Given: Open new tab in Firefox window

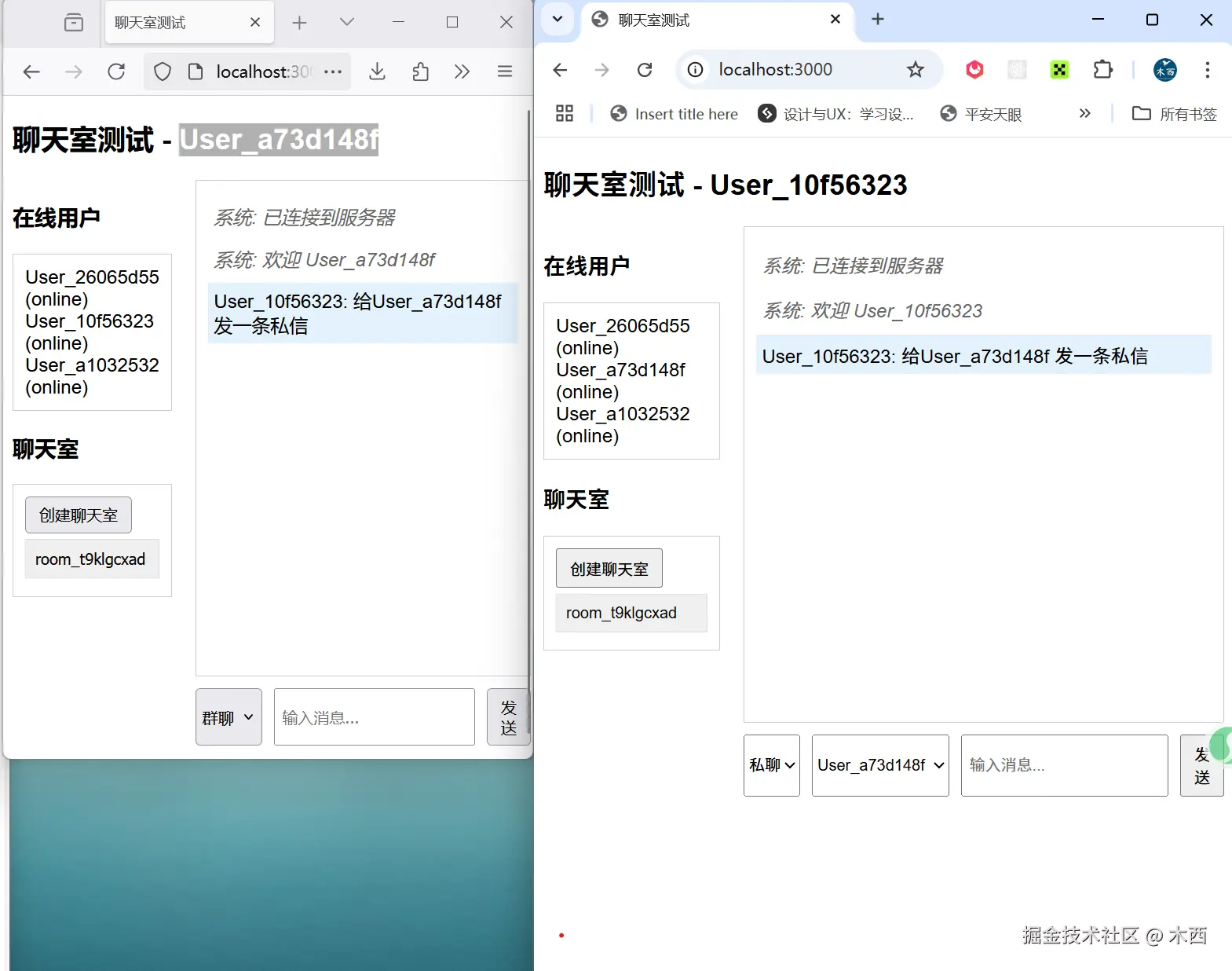Looking at the screenshot, I should 299,23.
